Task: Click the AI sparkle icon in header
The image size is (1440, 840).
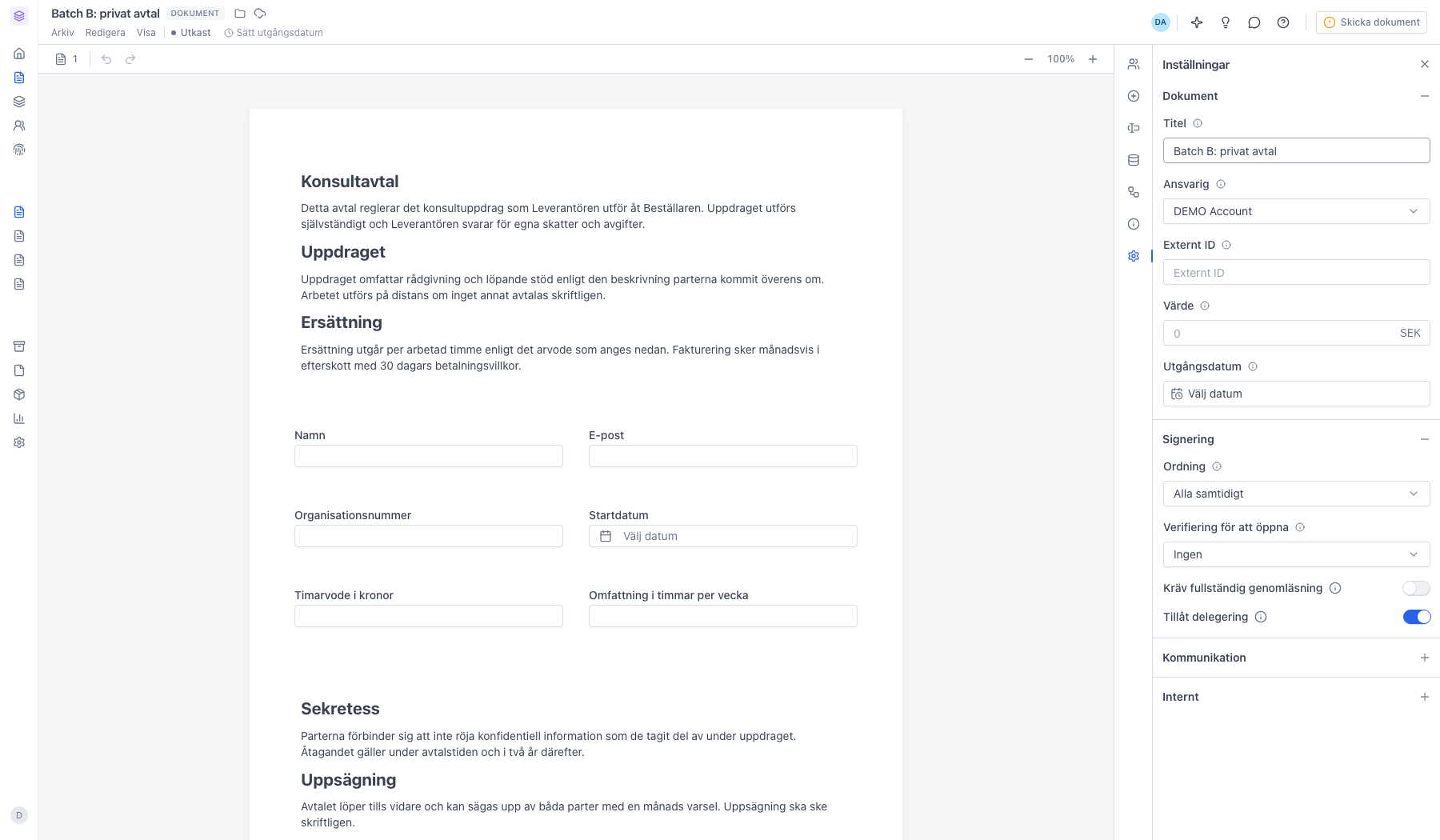Action: tap(1197, 22)
